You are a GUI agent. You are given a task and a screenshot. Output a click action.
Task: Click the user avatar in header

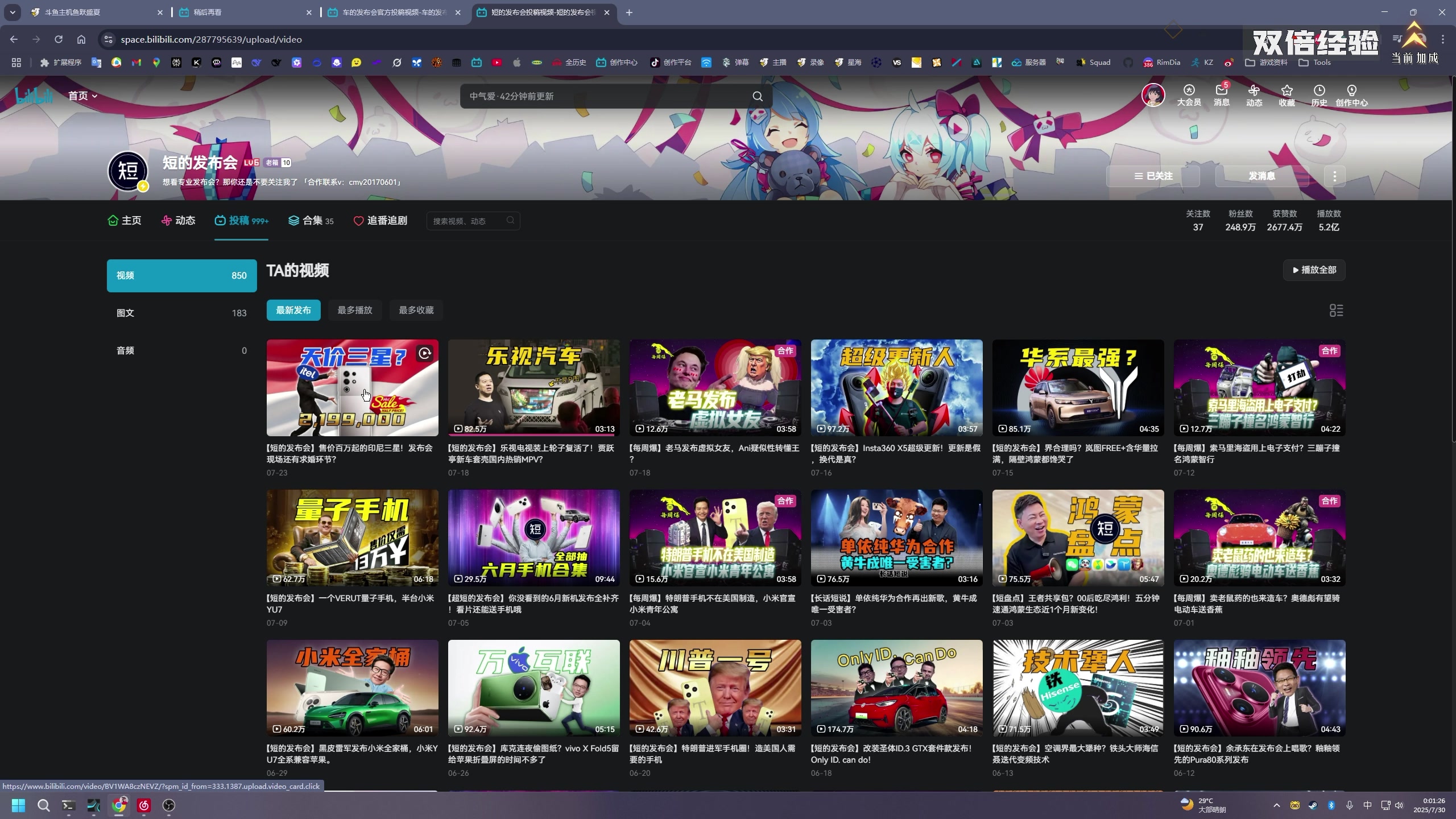(x=1153, y=95)
